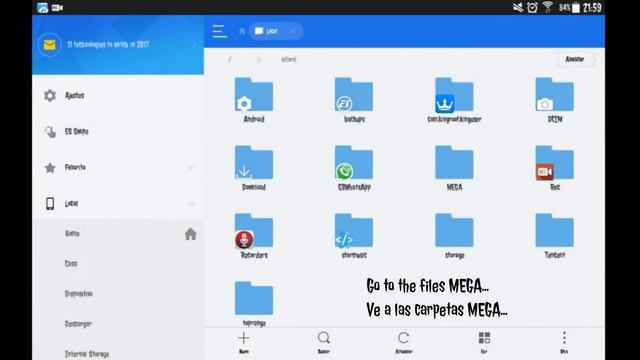Tap the Search magnifier button
The image size is (640, 360).
(324, 342)
